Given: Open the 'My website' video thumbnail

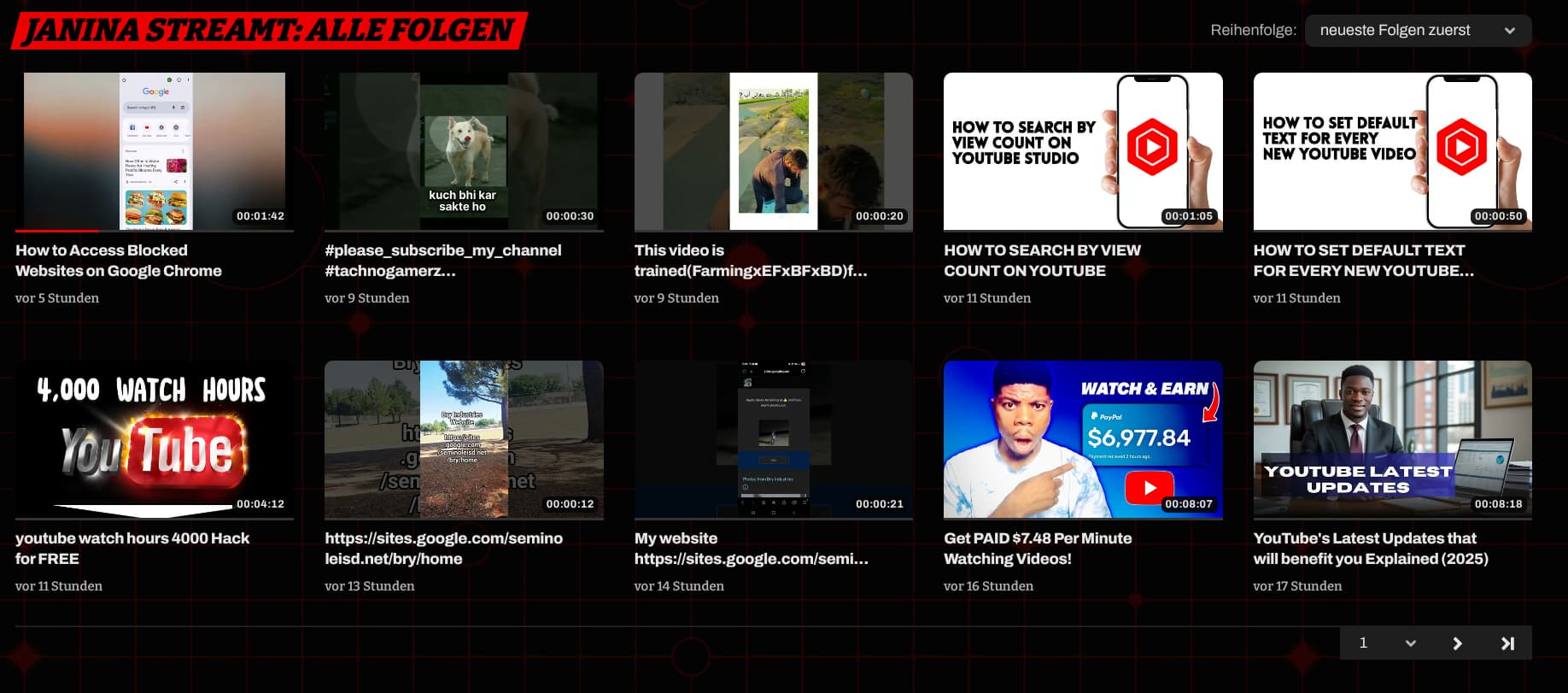Looking at the screenshot, I should (x=774, y=439).
